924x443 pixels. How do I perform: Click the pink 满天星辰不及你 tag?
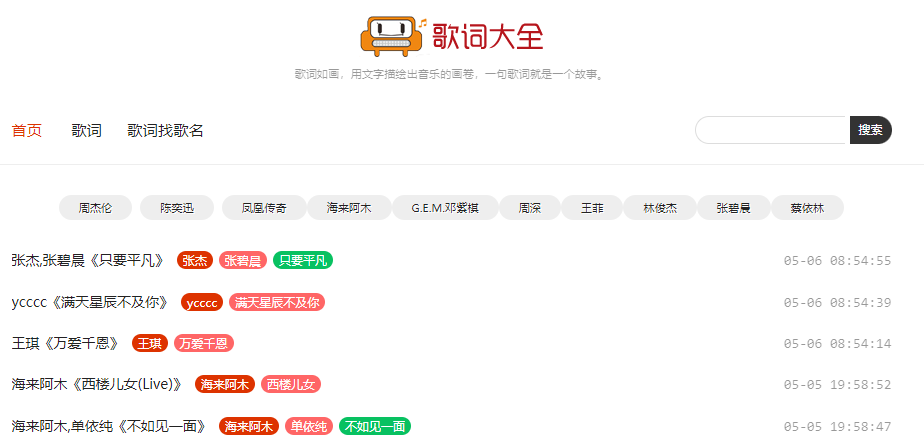pyautogui.click(x=277, y=303)
